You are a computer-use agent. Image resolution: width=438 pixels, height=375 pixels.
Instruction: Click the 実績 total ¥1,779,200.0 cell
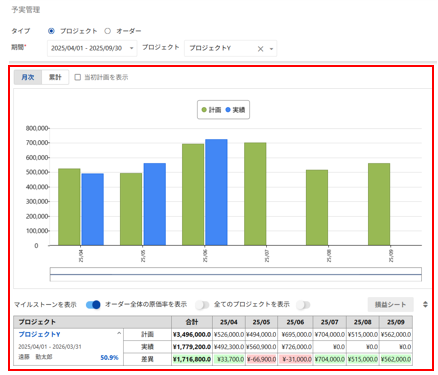pos(192,347)
